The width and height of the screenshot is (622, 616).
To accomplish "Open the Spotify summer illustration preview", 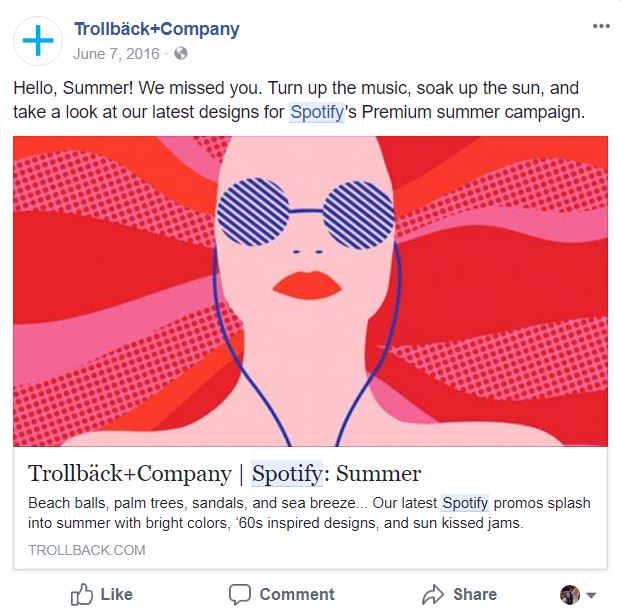I will 310,291.
